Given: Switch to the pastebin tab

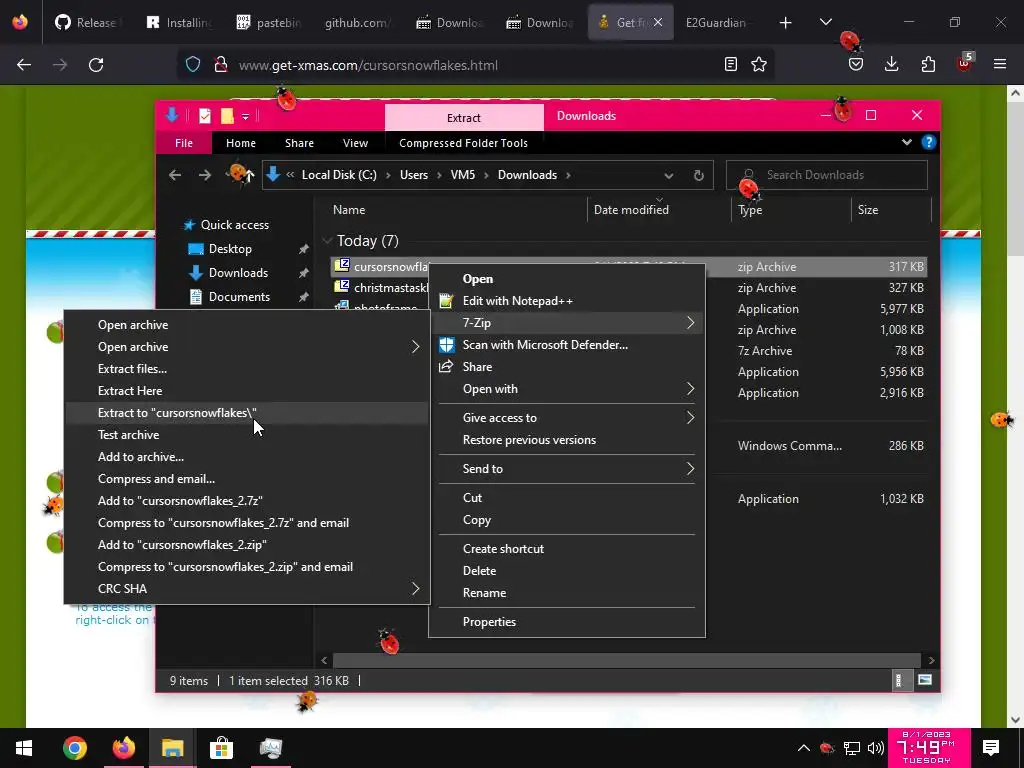Looking at the screenshot, I should (x=269, y=23).
